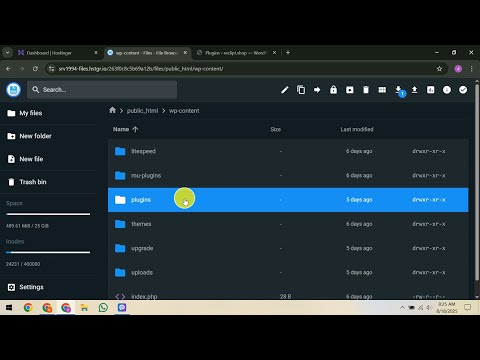Close the Dashboard Hostinger tab
The image size is (480, 360).
[x=96, y=53]
